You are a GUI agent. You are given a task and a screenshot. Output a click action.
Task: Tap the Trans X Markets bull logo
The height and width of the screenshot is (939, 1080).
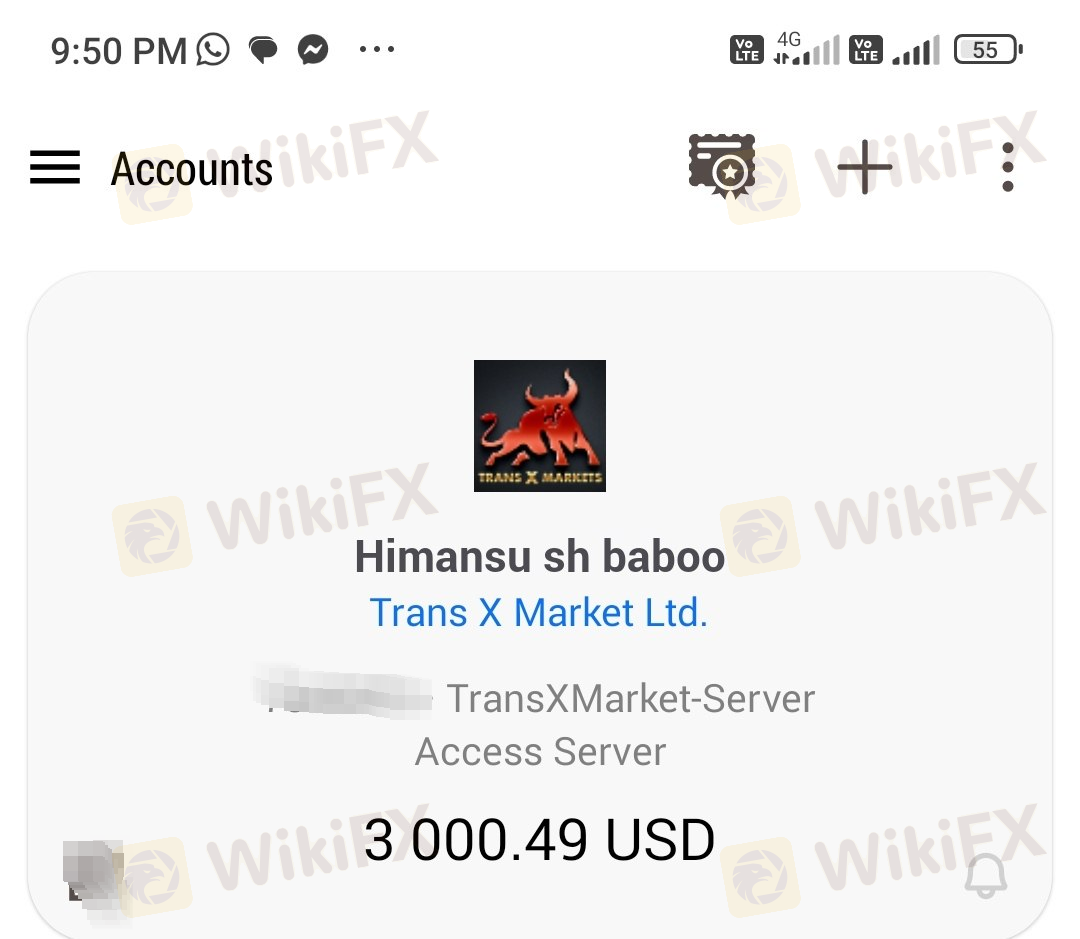coord(539,426)
